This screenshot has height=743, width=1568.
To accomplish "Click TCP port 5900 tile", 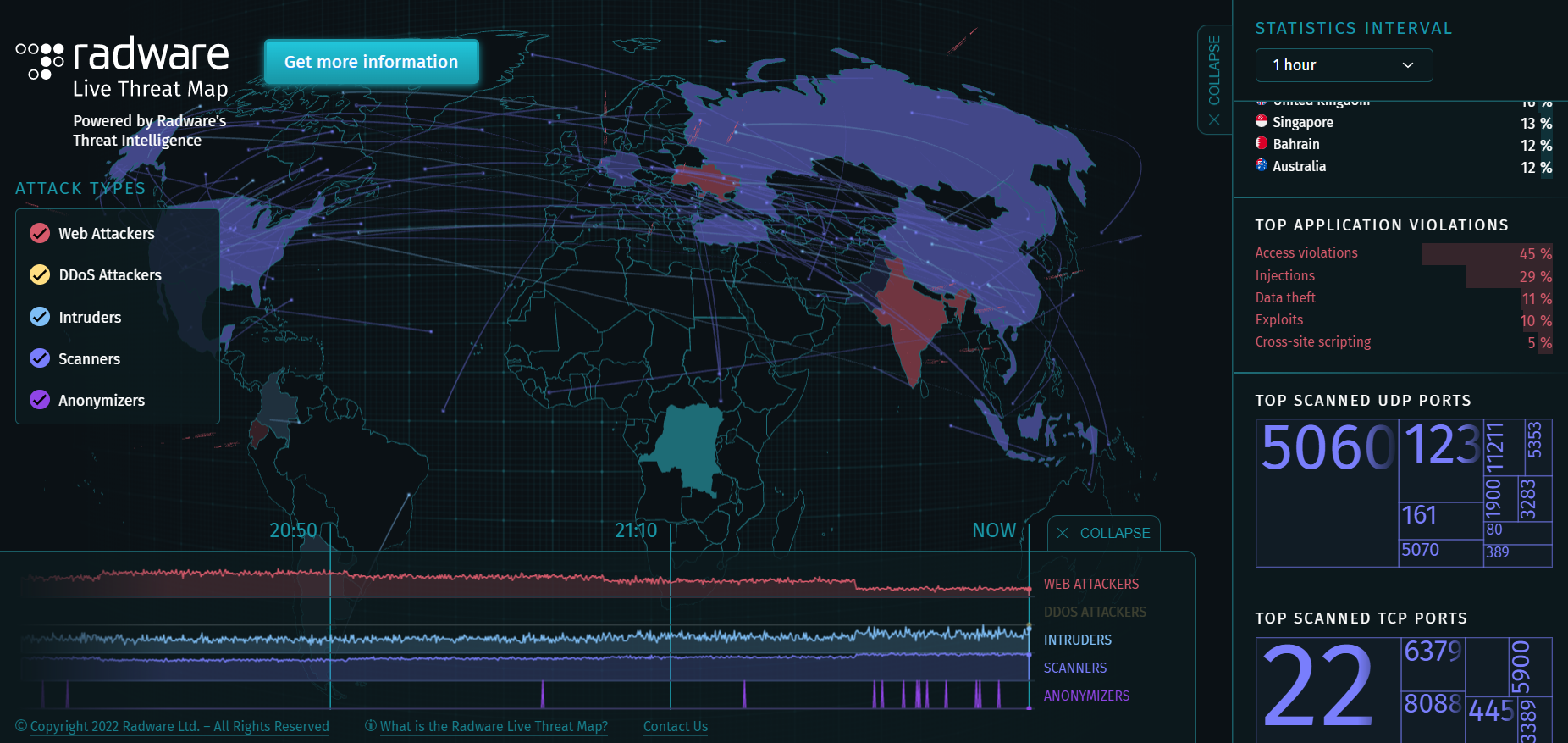I will pyautogui.click(x=1530, y=667).
